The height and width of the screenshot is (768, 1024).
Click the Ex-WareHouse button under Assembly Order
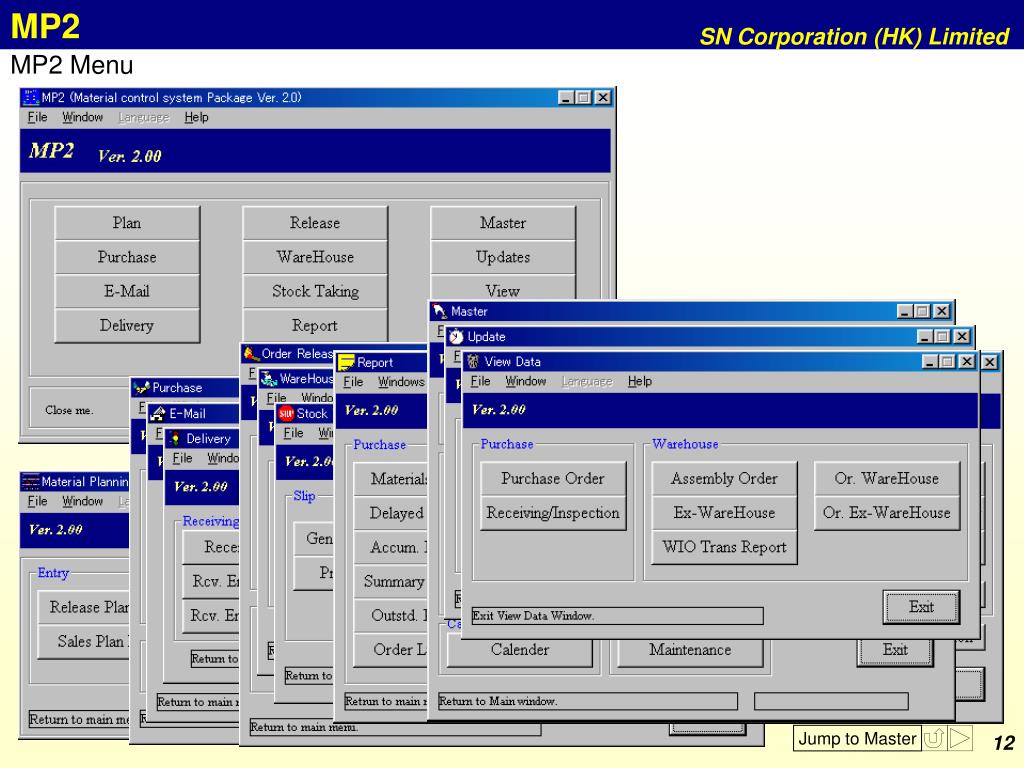tap(724, 513)
